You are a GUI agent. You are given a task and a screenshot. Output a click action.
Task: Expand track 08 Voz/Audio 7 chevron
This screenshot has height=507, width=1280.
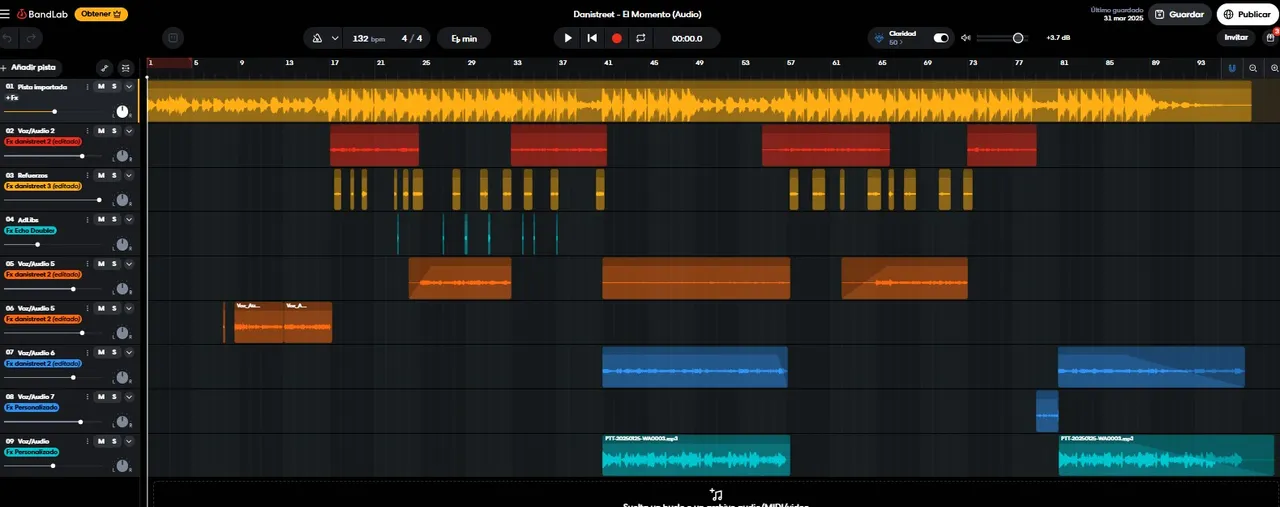[129, 397]
